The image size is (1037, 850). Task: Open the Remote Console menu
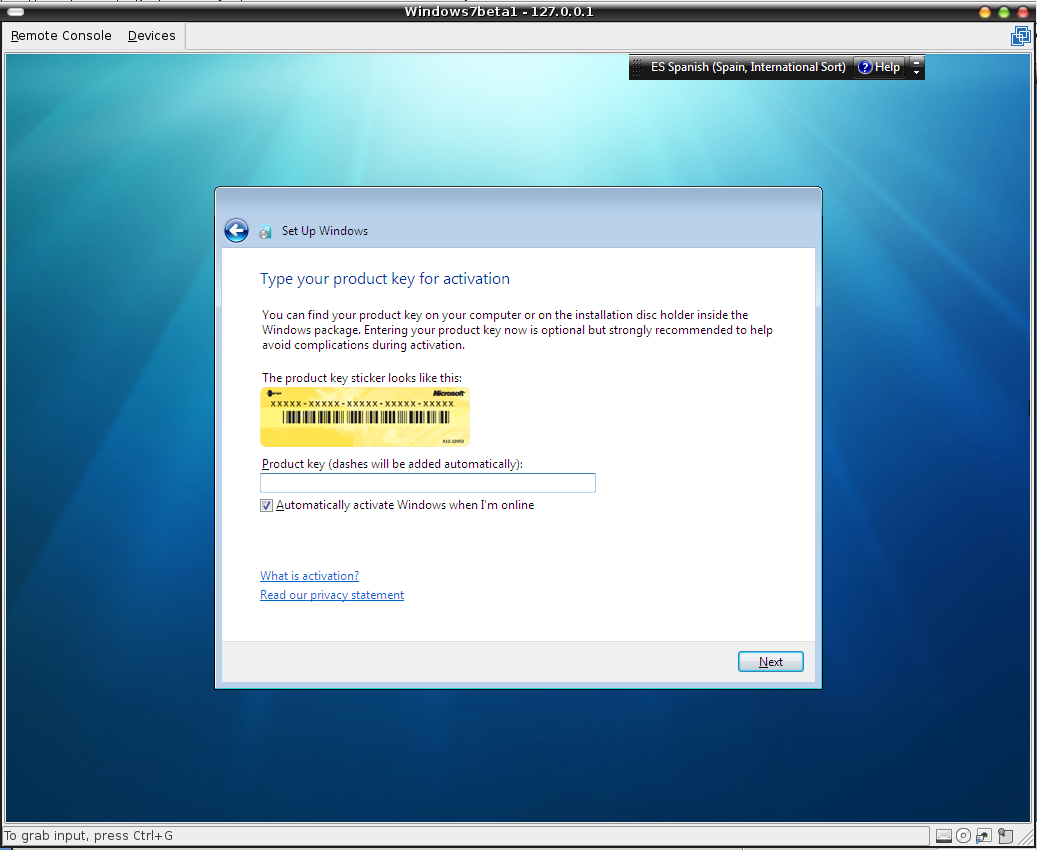61,36
